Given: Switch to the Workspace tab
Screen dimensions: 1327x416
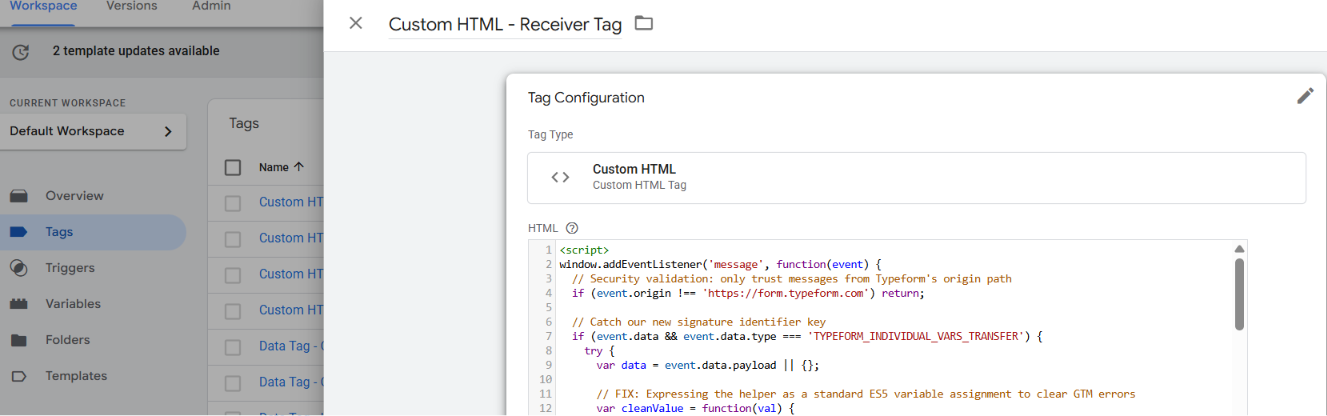Looking at the screenshot, I should [x=43, y=6].
